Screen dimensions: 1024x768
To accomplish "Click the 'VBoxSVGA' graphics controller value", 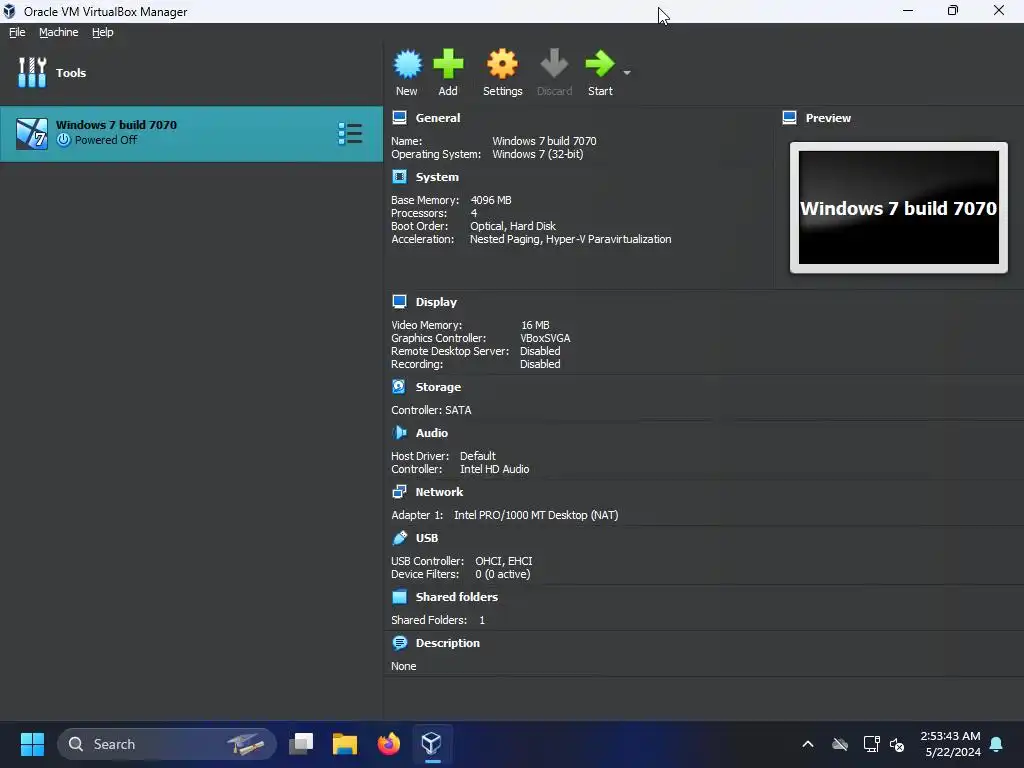I will [x=545, y=338].
